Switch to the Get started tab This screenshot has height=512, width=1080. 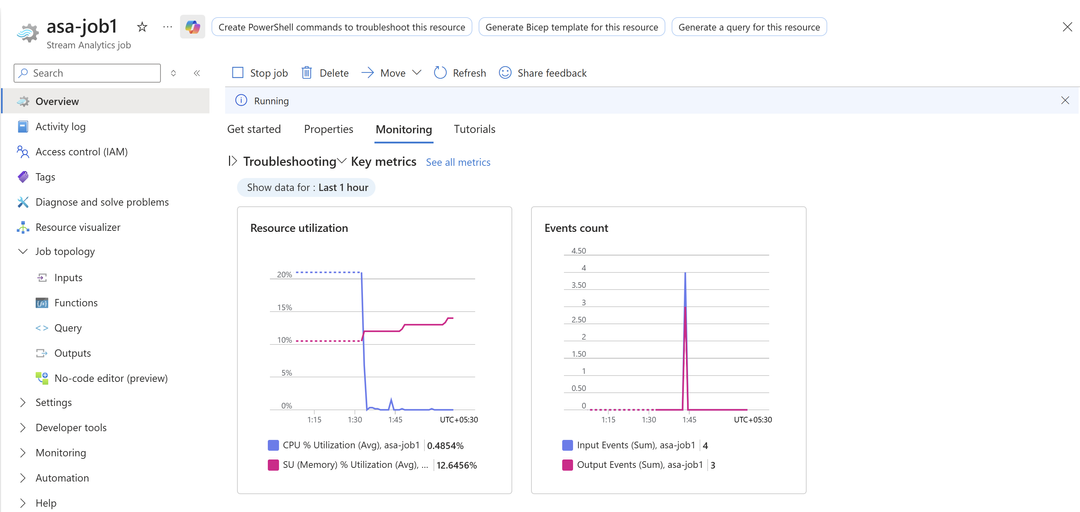tap(254, 129)
